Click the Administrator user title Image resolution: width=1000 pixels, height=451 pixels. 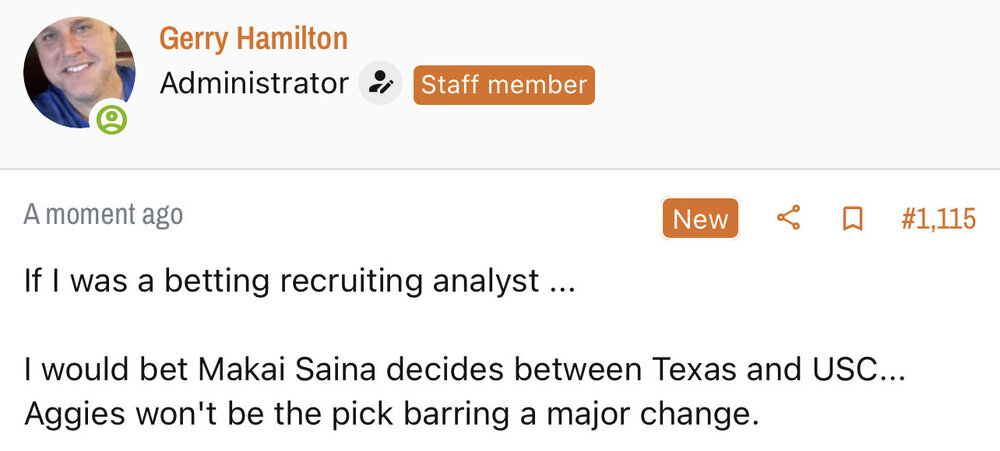tap(253, 84)
